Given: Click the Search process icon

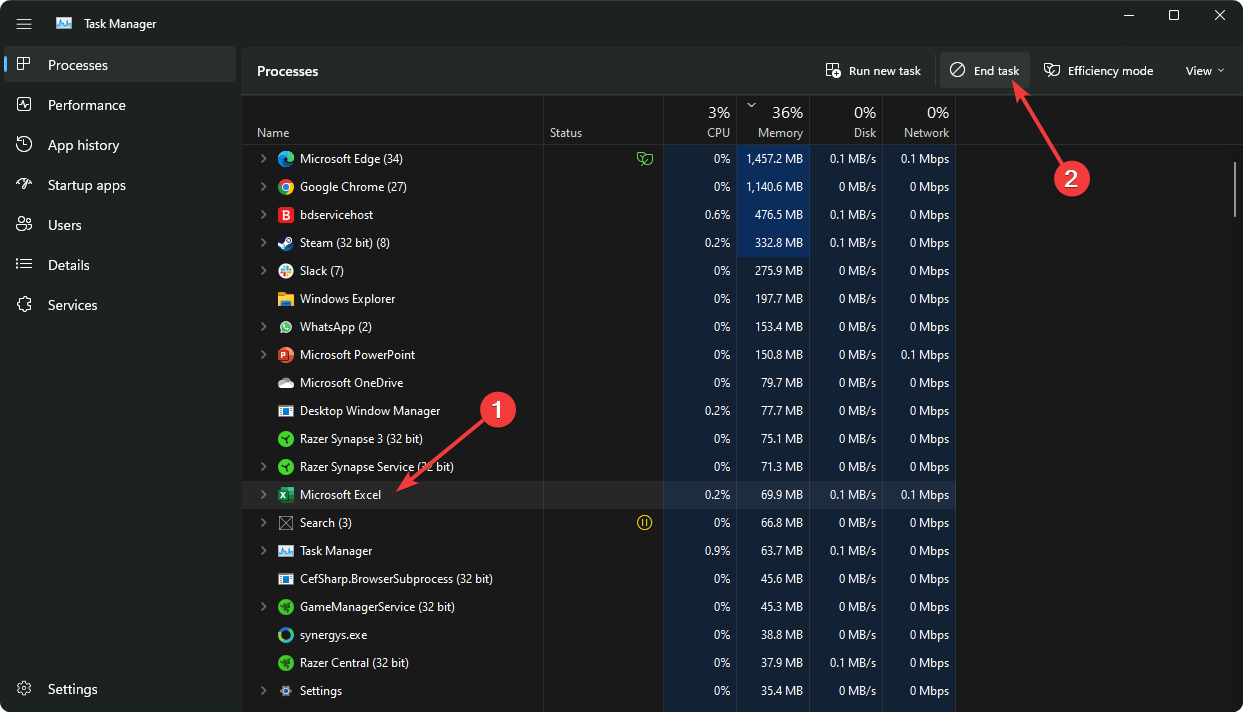Looking at the screenshot, I should [x=285, y=523].
